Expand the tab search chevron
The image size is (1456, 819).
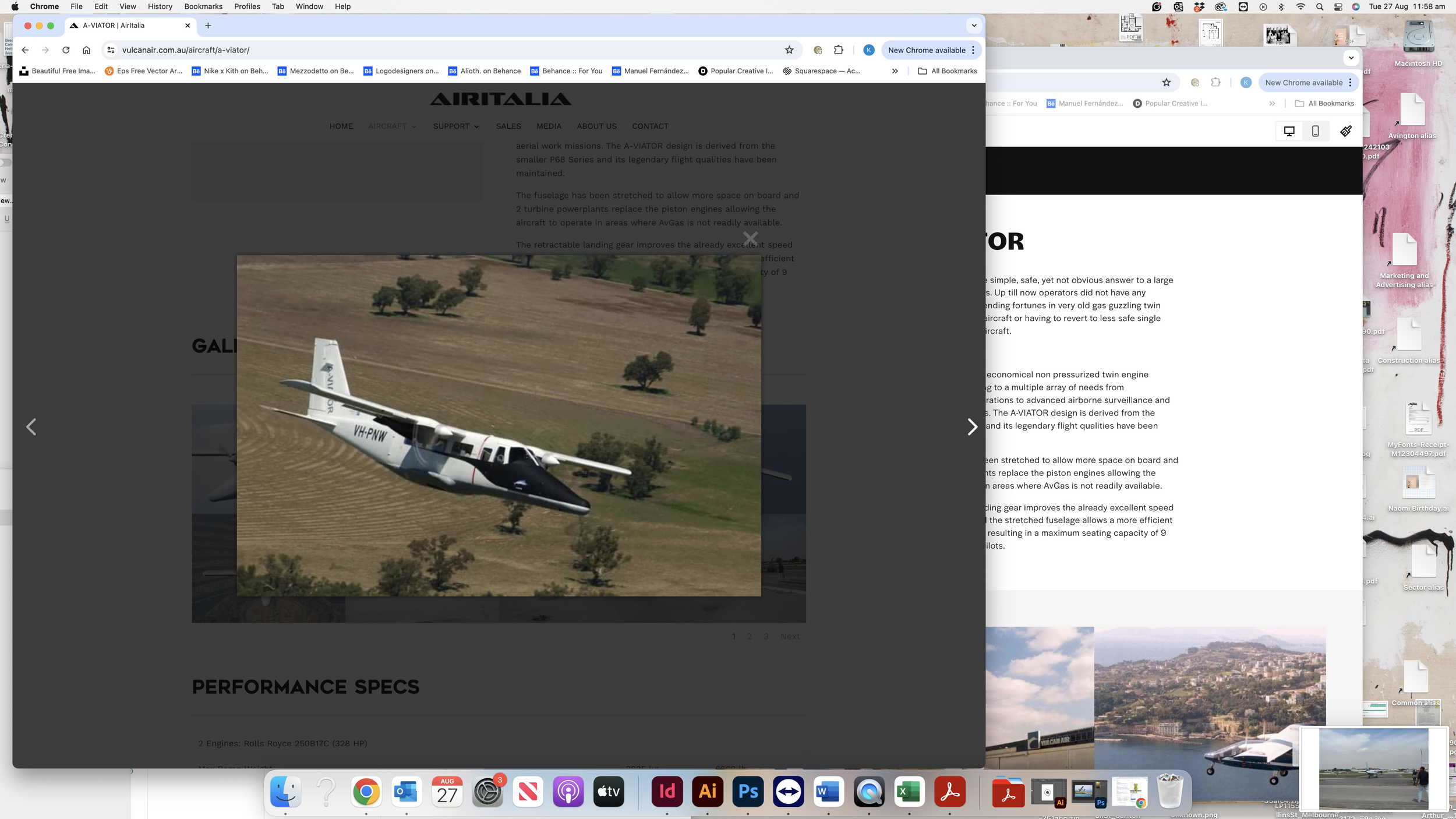pos(974,26)
